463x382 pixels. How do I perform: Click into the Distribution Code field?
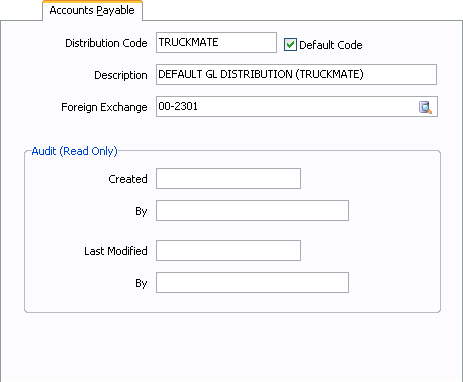pos(216,42)
